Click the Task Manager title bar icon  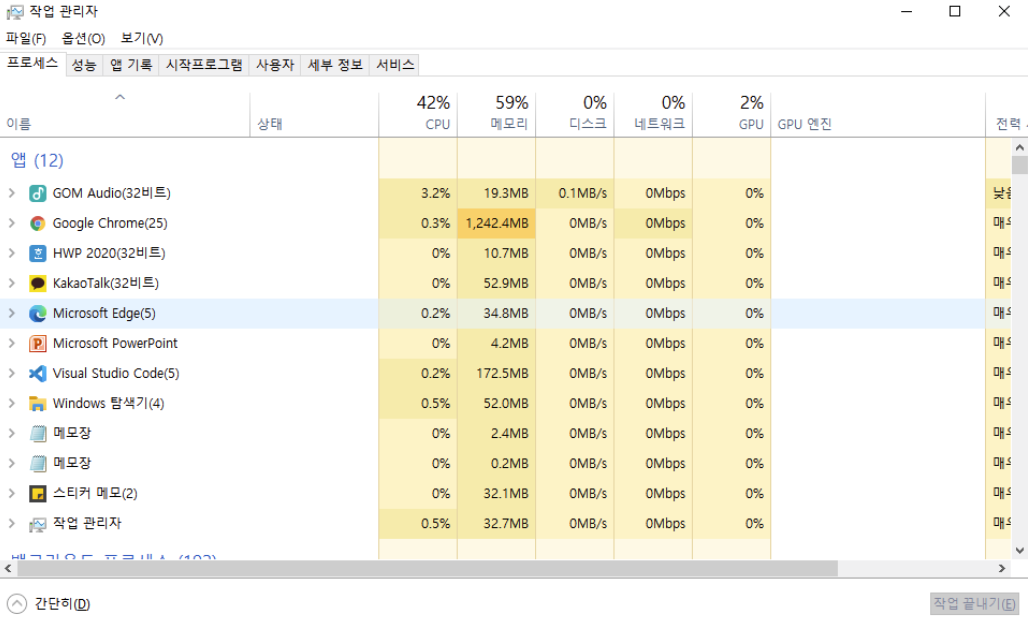(14, 12)
